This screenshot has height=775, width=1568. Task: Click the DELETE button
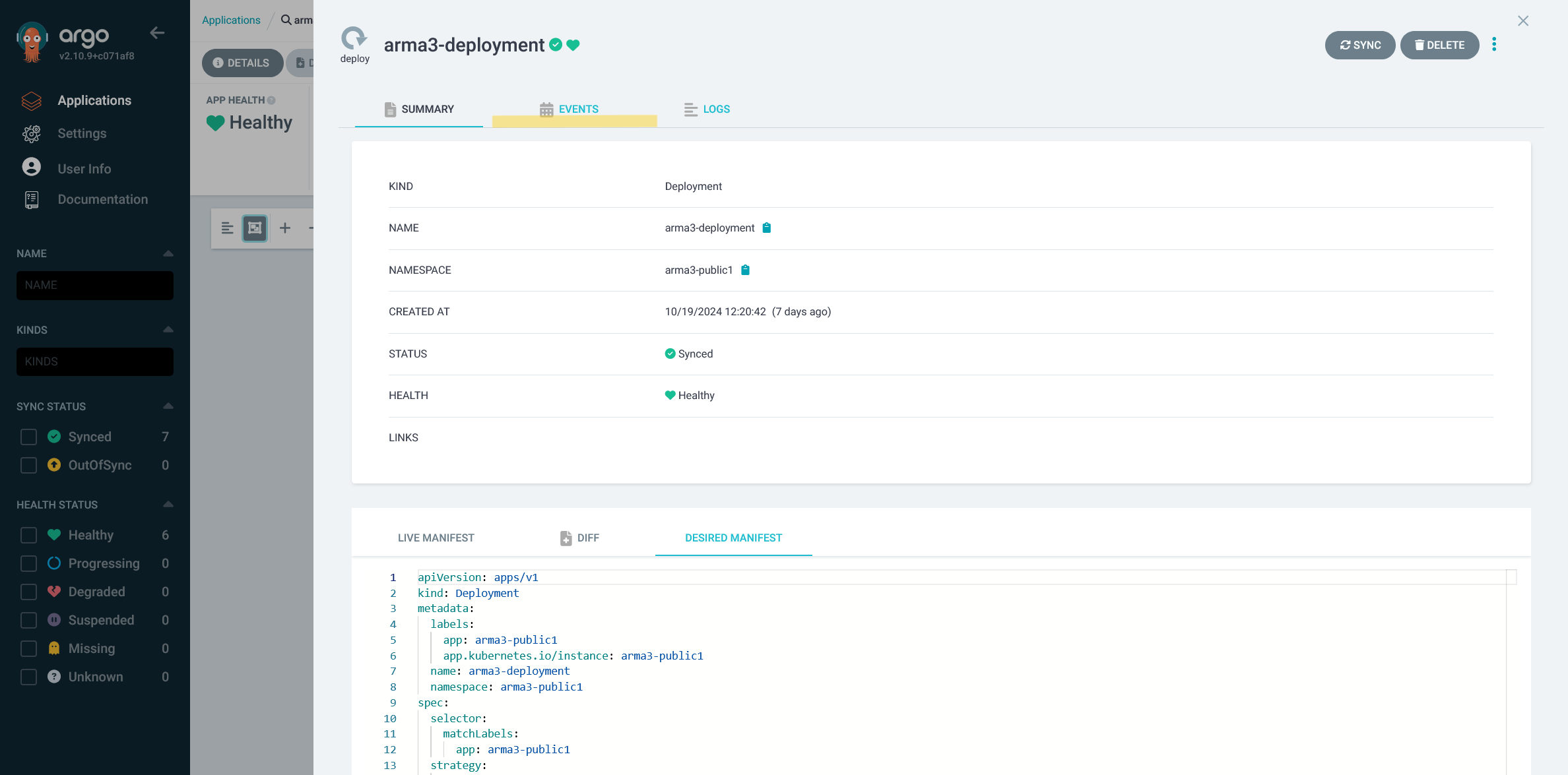point(1439,45)
